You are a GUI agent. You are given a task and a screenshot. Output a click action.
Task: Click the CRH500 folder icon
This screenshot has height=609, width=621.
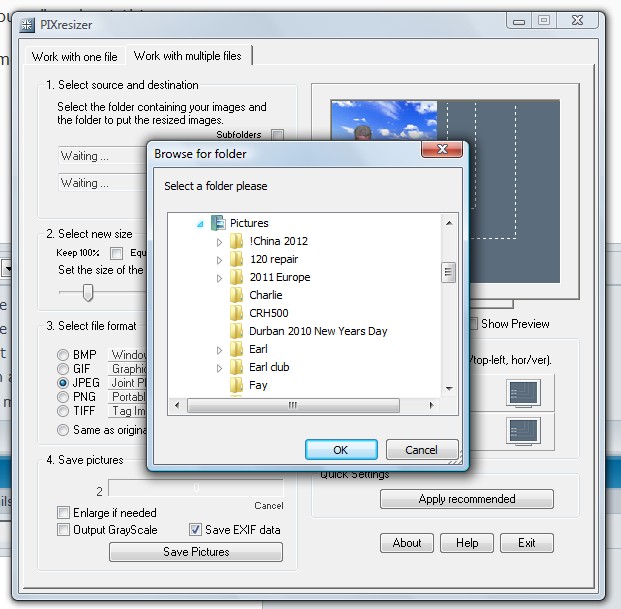click(236, 313)
